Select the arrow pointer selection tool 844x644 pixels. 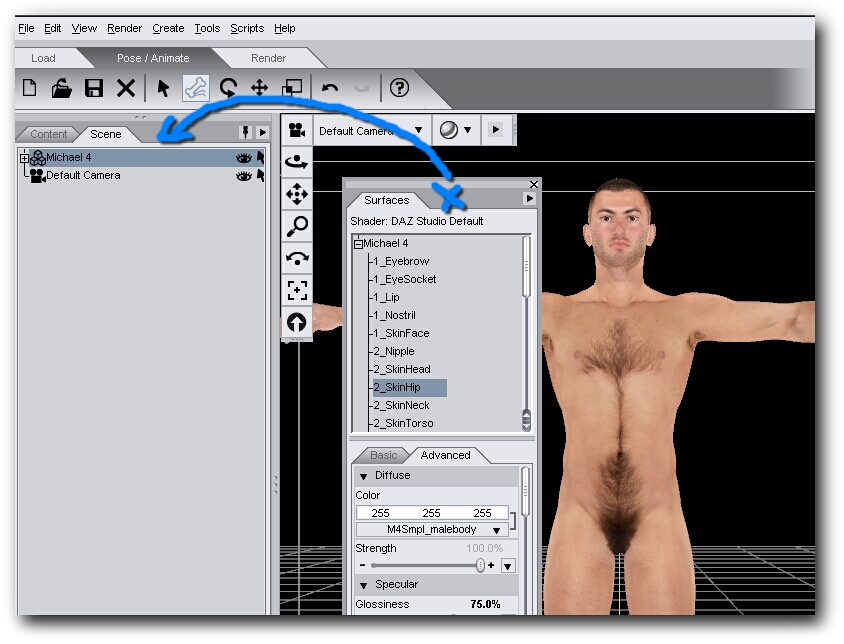pyautogui.click(x=163, y=88)
